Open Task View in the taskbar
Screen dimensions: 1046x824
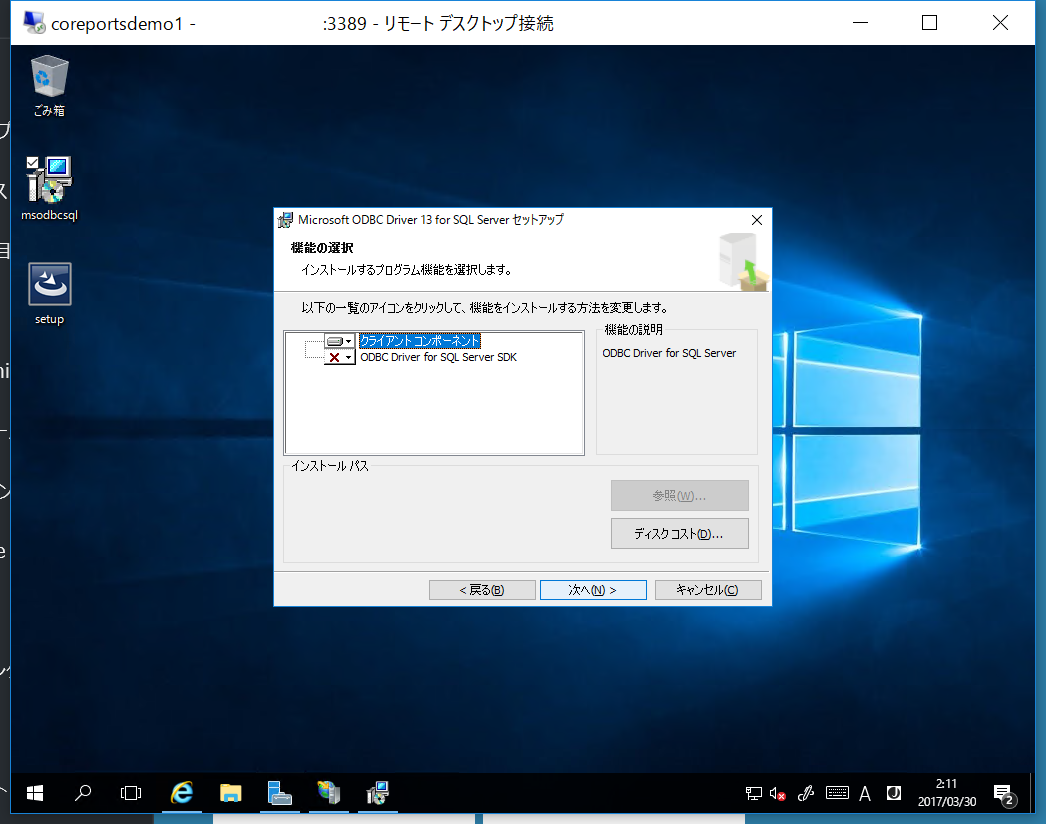pyautogui.click(x=131, y=793)
